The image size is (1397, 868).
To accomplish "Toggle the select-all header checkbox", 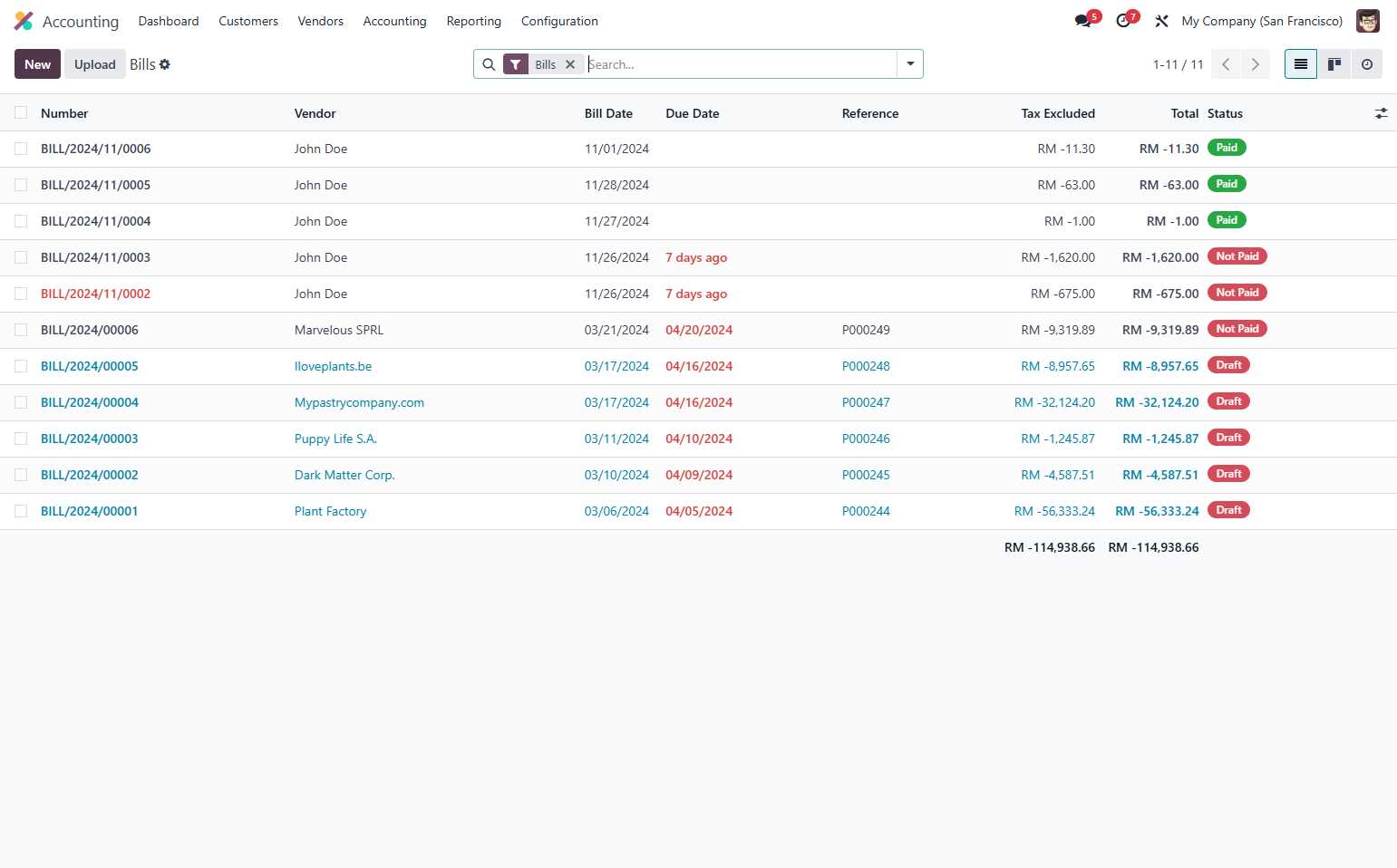I will (21, 112).
